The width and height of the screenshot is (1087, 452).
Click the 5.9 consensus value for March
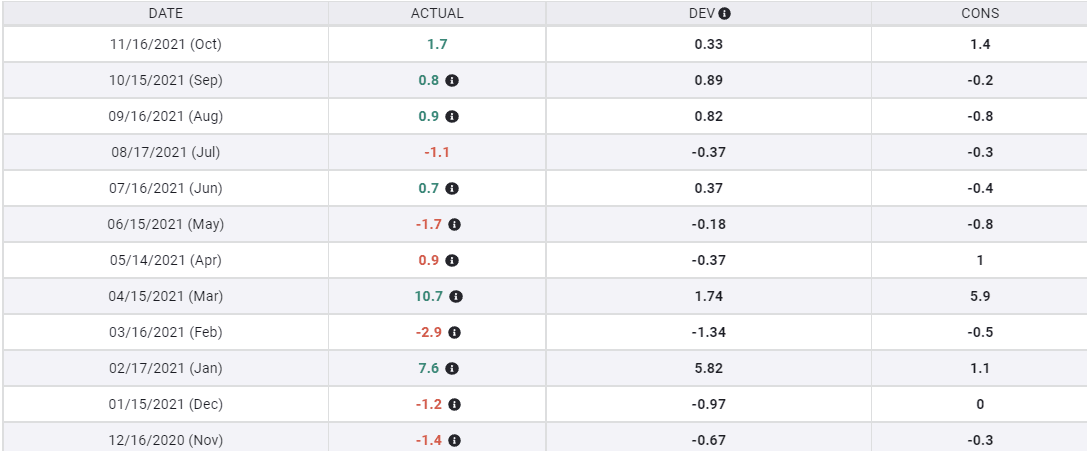coord(979,296)
